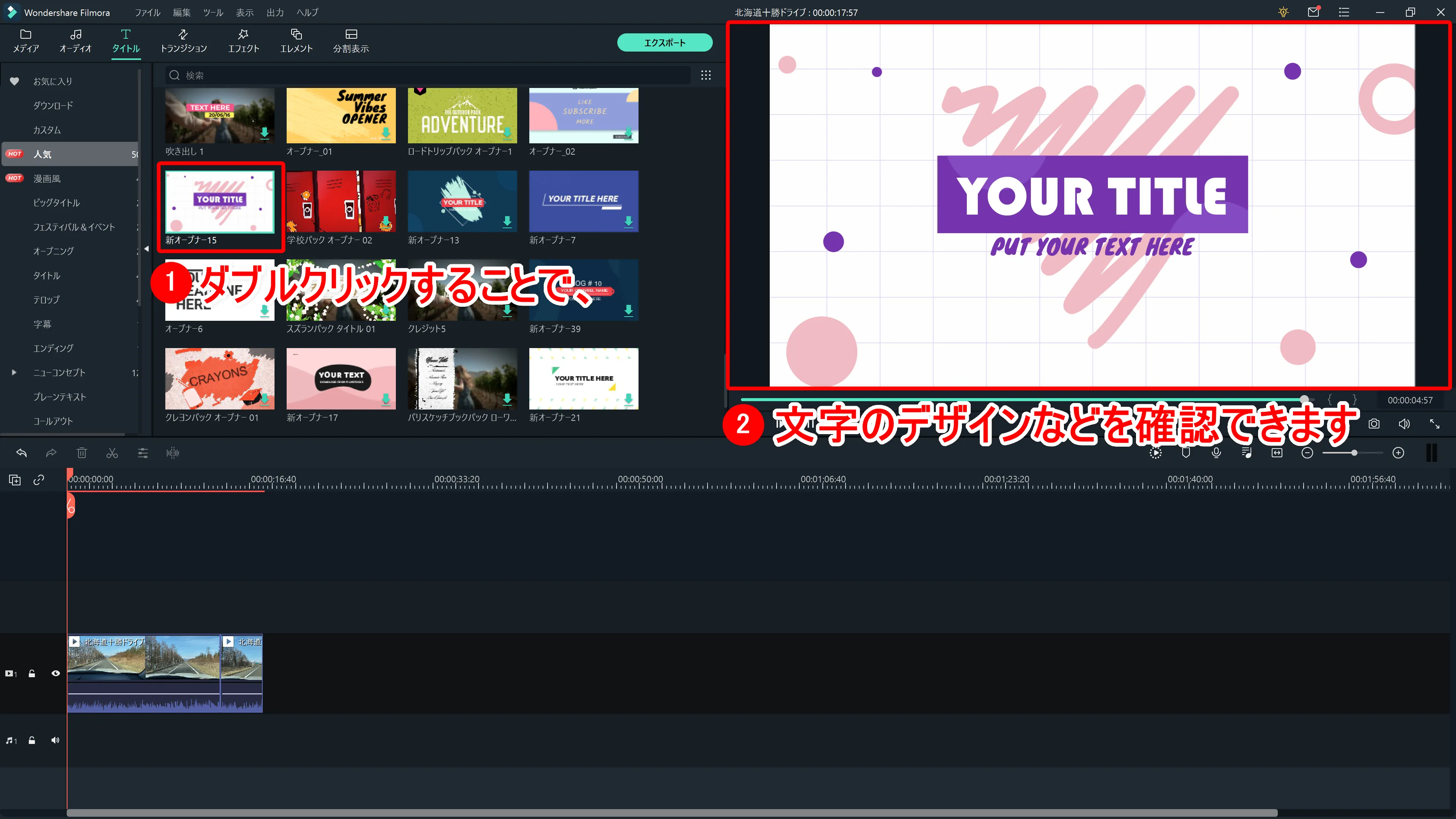Screen dimensions: 1456x819
Task: Toggle video track 1 lock
Action: (32, 674)
